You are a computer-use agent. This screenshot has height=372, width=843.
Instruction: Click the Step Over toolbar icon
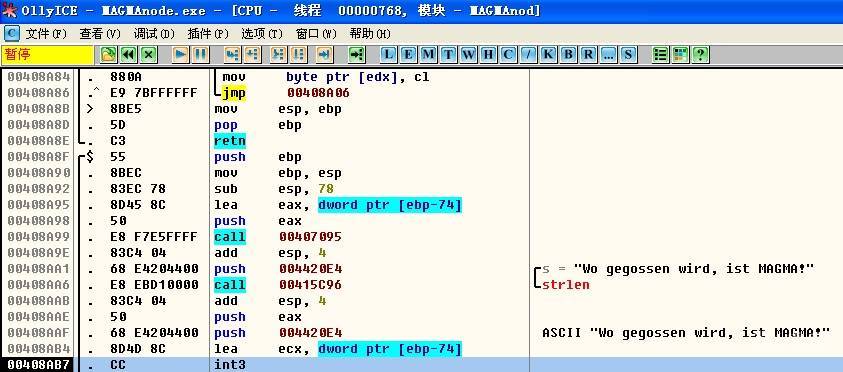253,54
